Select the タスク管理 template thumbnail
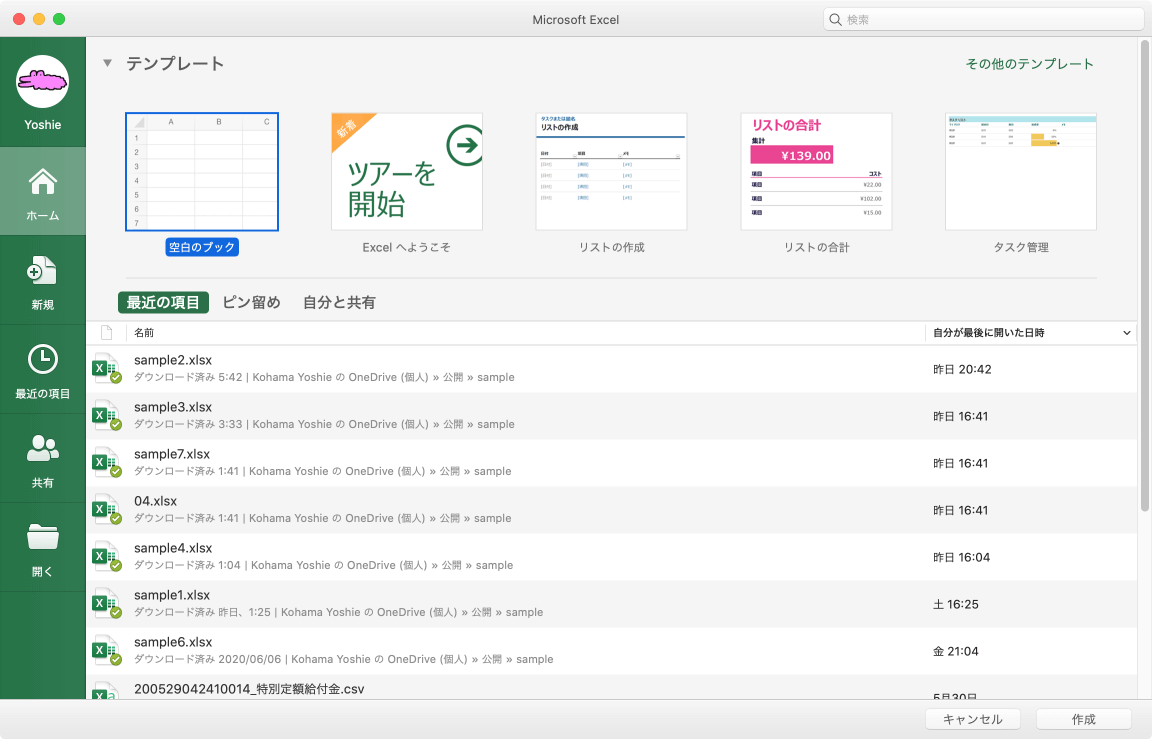 click(1021, 172)
